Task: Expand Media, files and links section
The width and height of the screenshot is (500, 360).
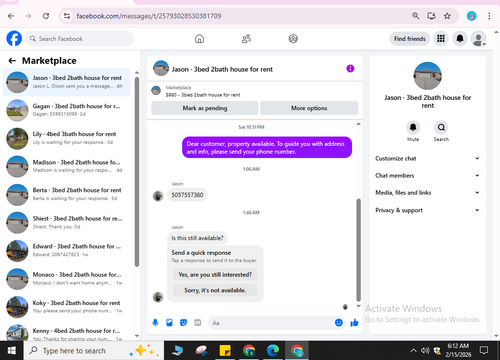Action: tap(428, 193)
